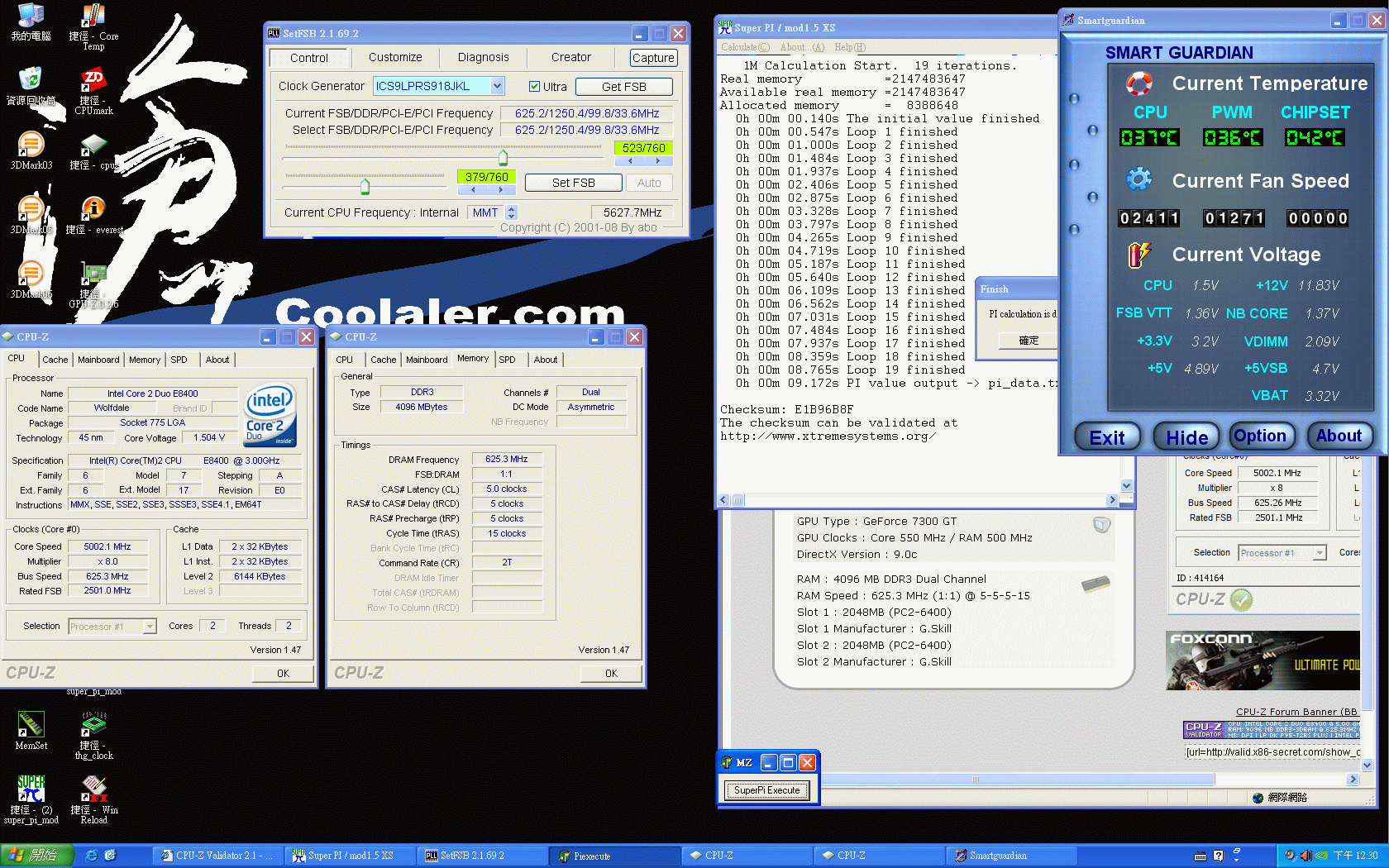Open Cache tab in Memory CPU-Z window

coord(383,360)
